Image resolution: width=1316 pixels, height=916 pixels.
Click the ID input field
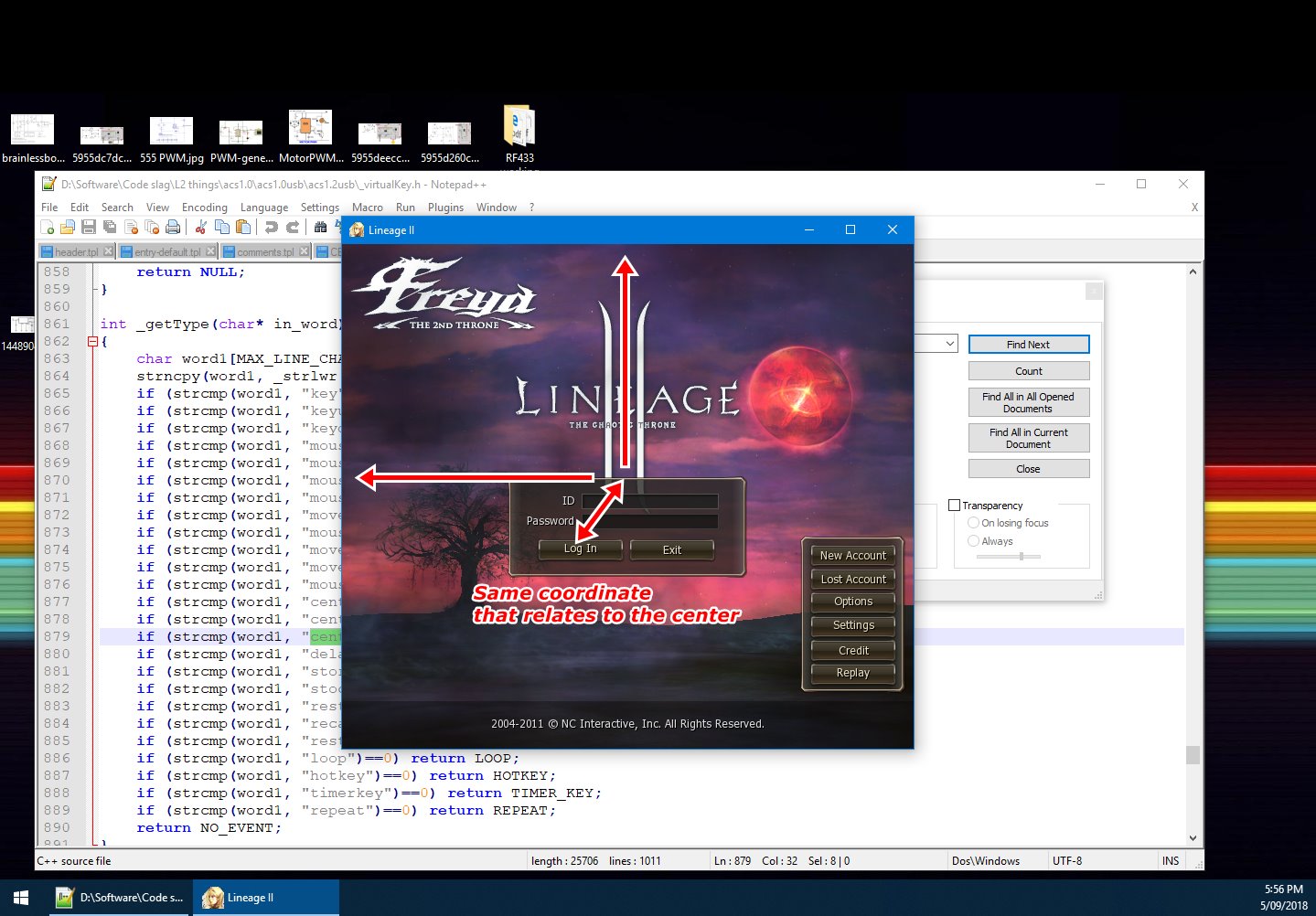click(649, 501)
